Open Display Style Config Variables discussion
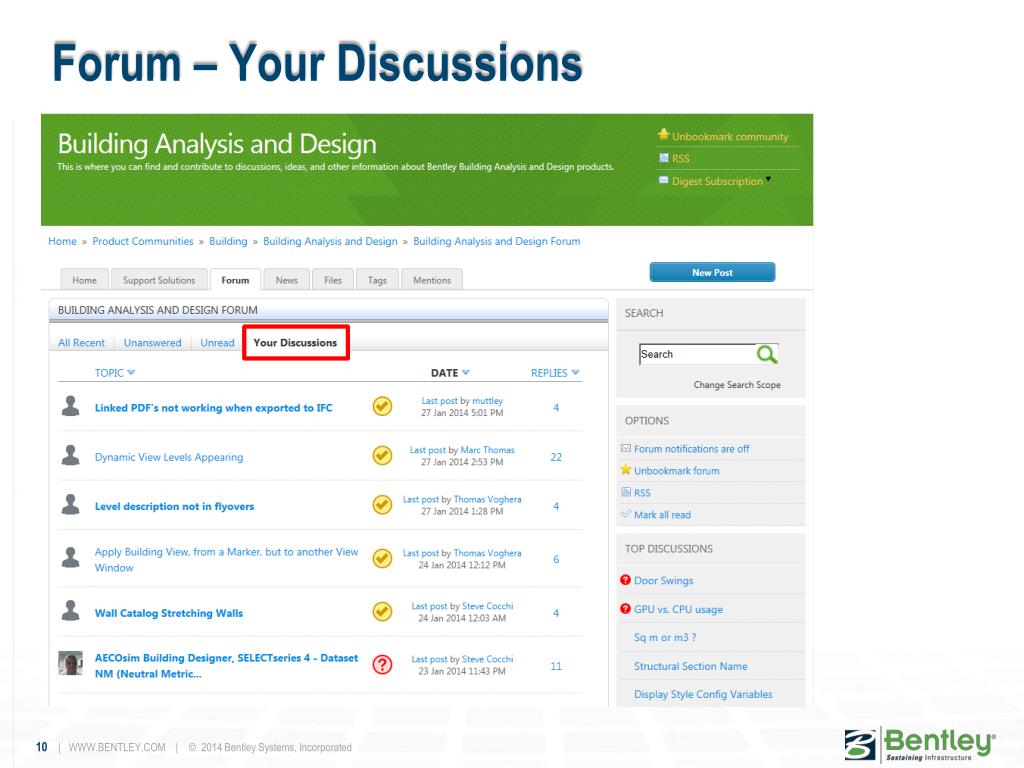This screenshot has width=1024, height=768. coord(703,694)
